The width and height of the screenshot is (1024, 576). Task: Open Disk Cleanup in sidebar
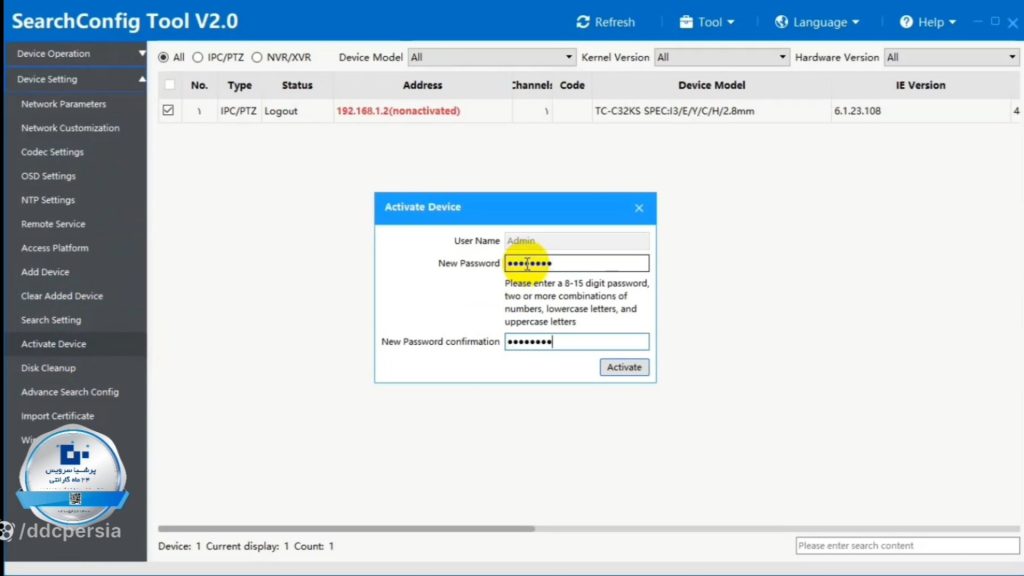(x=48, y=368)
